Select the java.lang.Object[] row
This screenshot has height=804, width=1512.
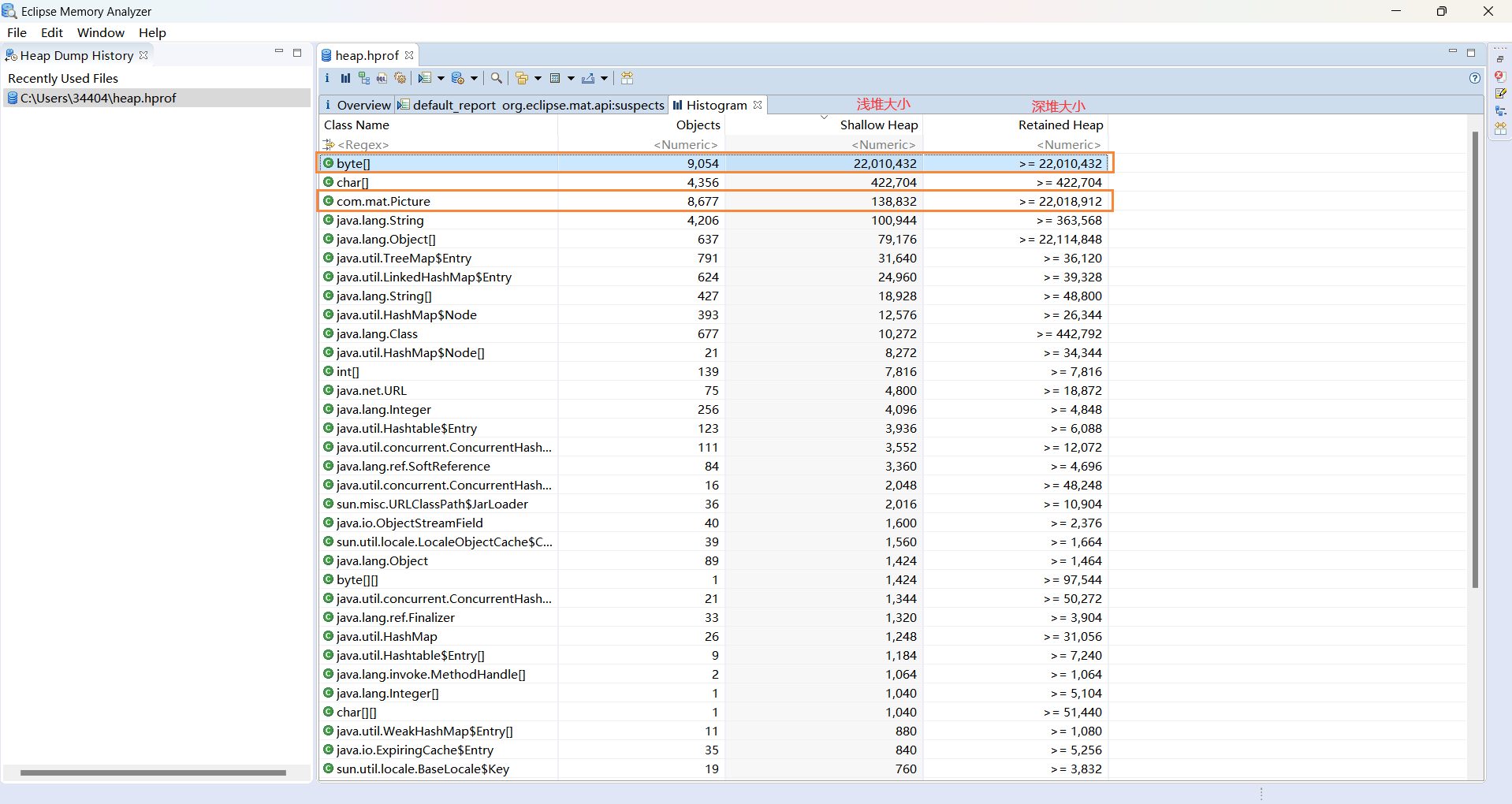[714, 239]
